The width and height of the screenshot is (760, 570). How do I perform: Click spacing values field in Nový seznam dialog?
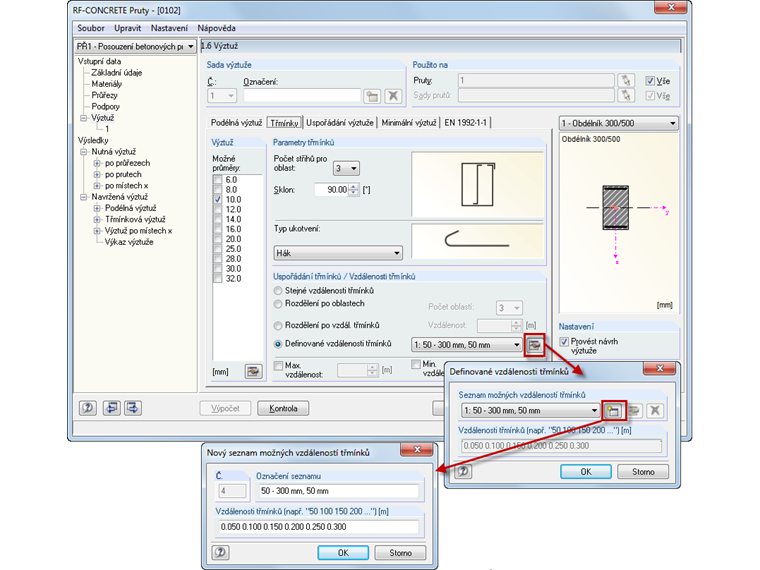tap(317, 526)
